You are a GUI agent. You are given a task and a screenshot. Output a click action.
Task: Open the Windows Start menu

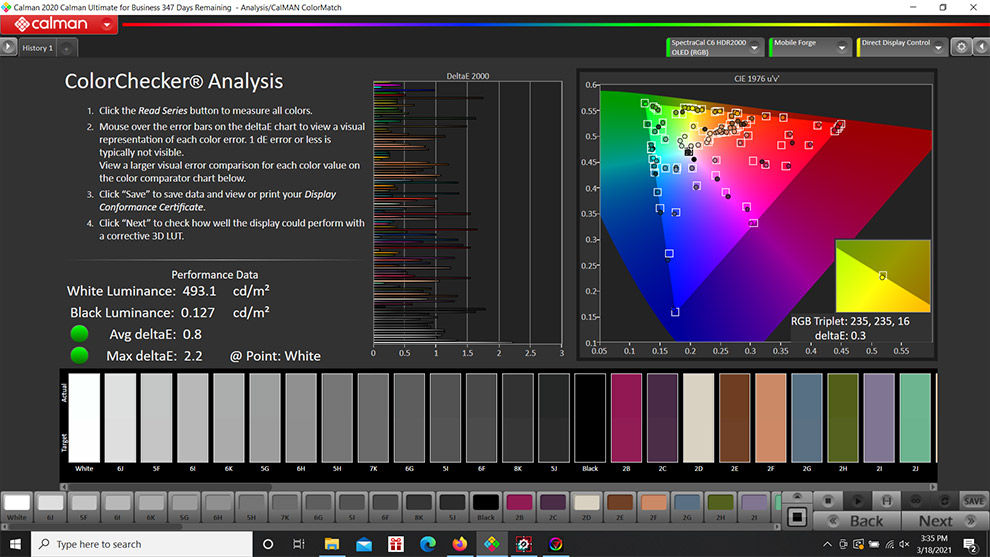pos(15,544)
